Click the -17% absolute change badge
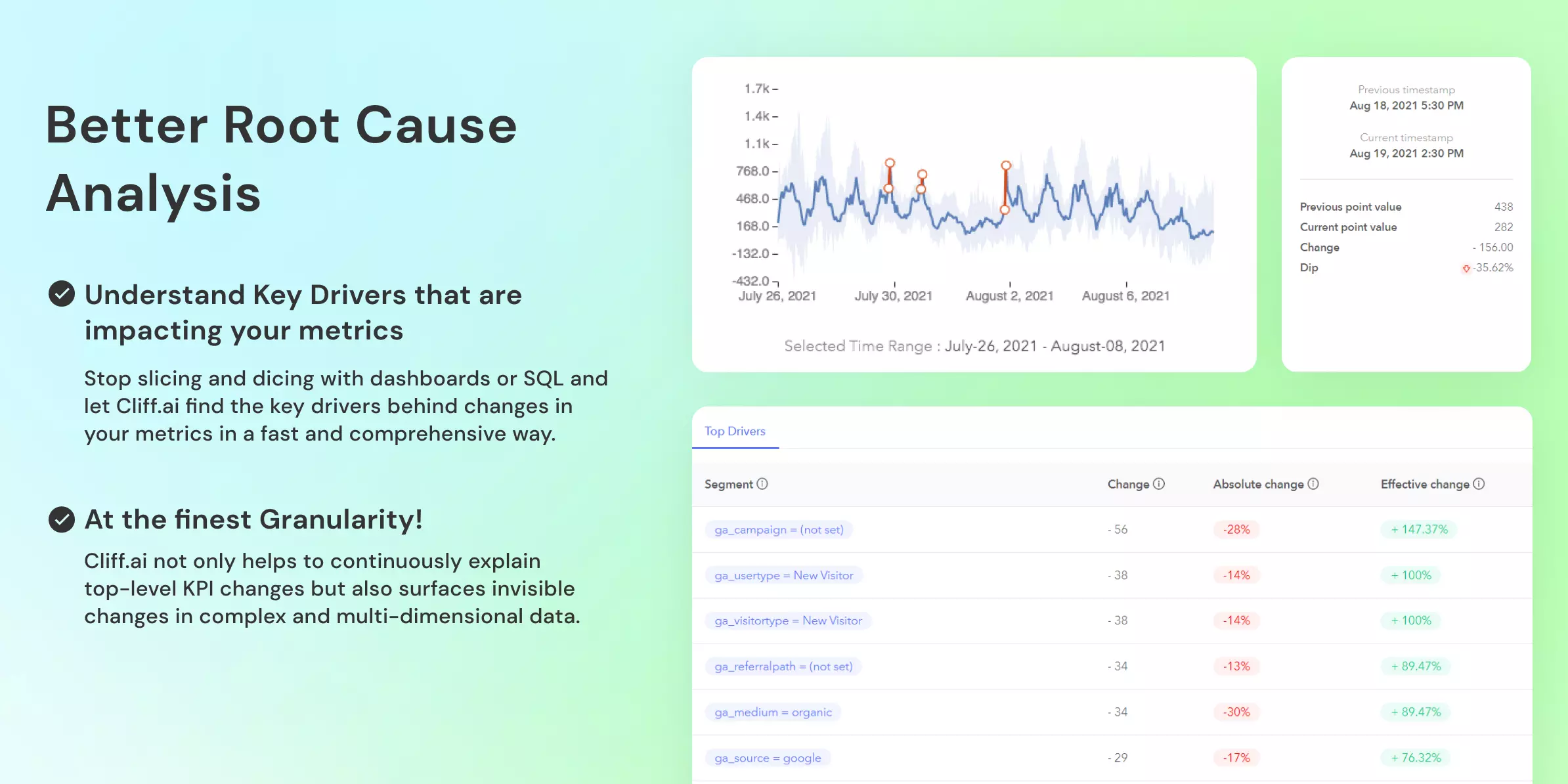This screenshot has width=1568, height=784. tap(1236, 758)
